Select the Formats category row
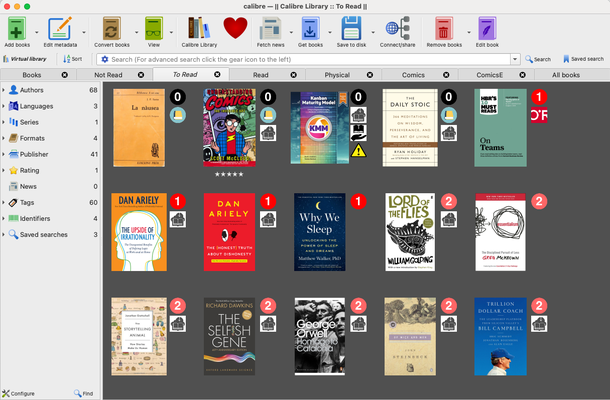 click(x=51, y=138)
